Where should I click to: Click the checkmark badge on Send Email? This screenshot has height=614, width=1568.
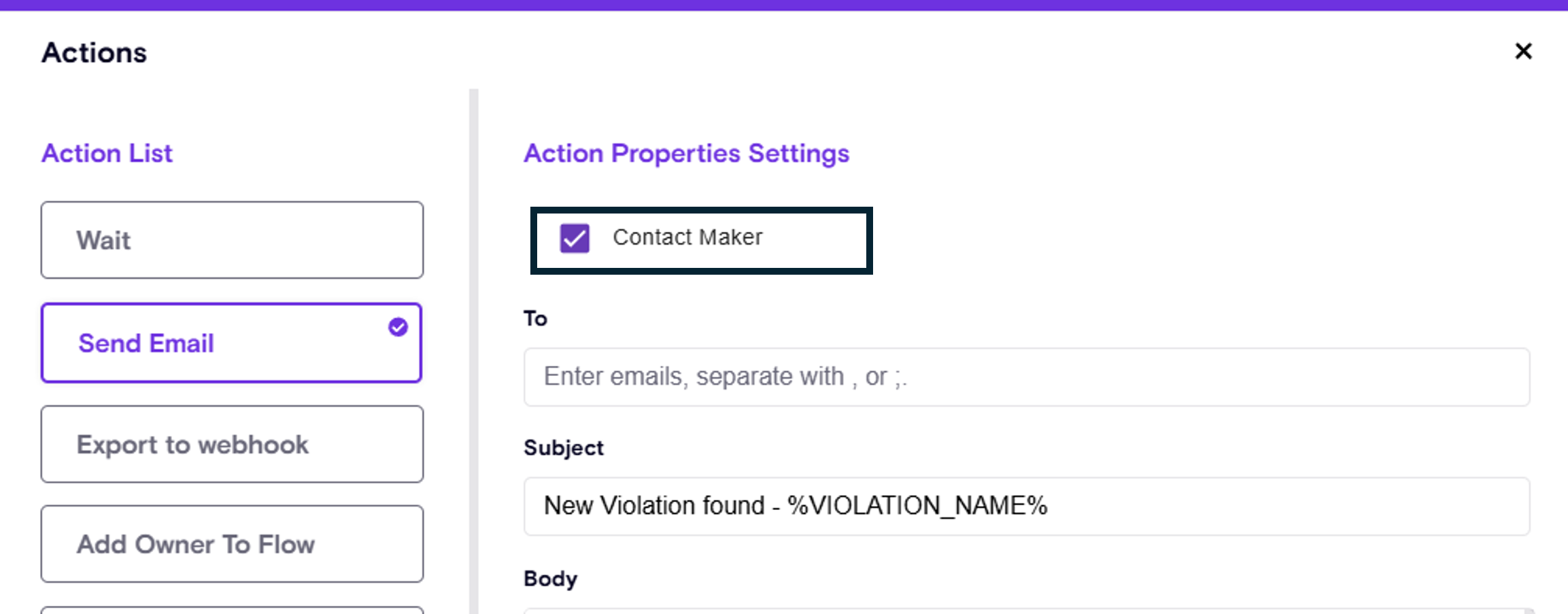coord(398,327)
